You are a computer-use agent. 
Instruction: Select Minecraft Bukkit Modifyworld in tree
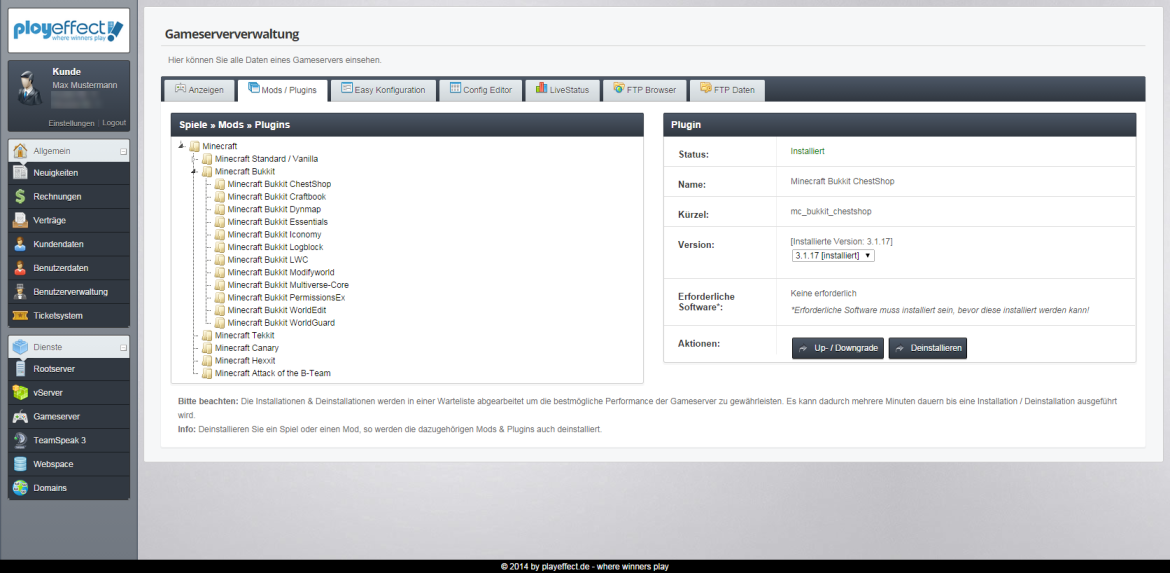281,272
